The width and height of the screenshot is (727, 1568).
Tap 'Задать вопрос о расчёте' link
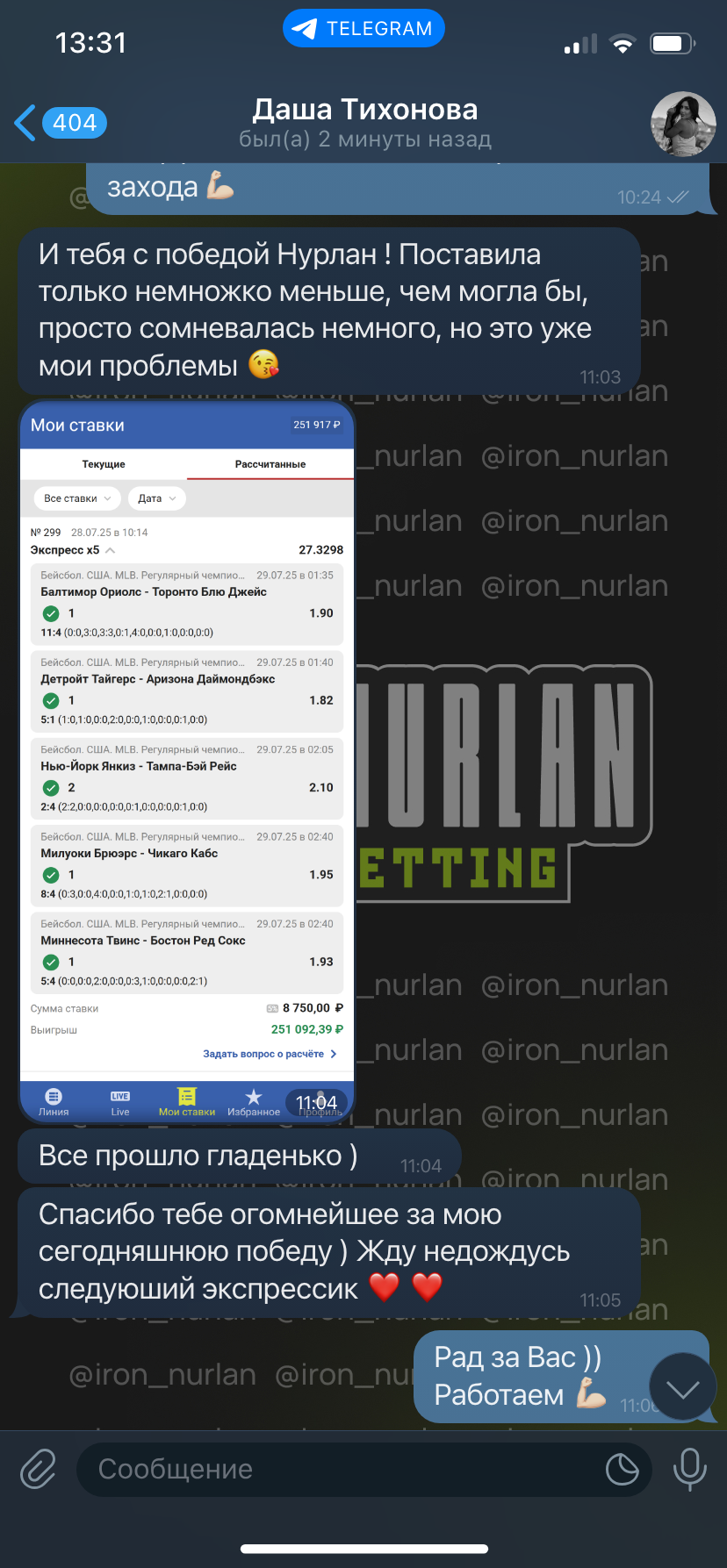coord(270,1054)
